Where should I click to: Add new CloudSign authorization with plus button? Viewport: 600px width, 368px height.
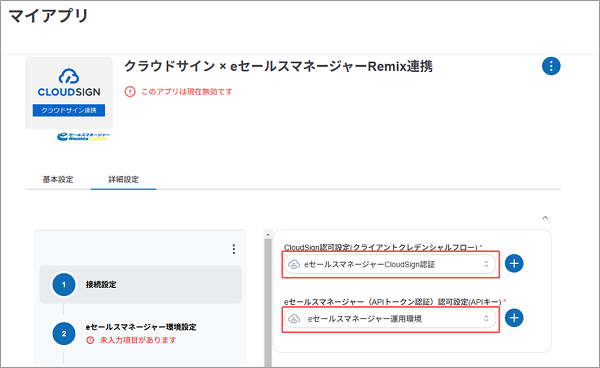click(x=514, y=264)
